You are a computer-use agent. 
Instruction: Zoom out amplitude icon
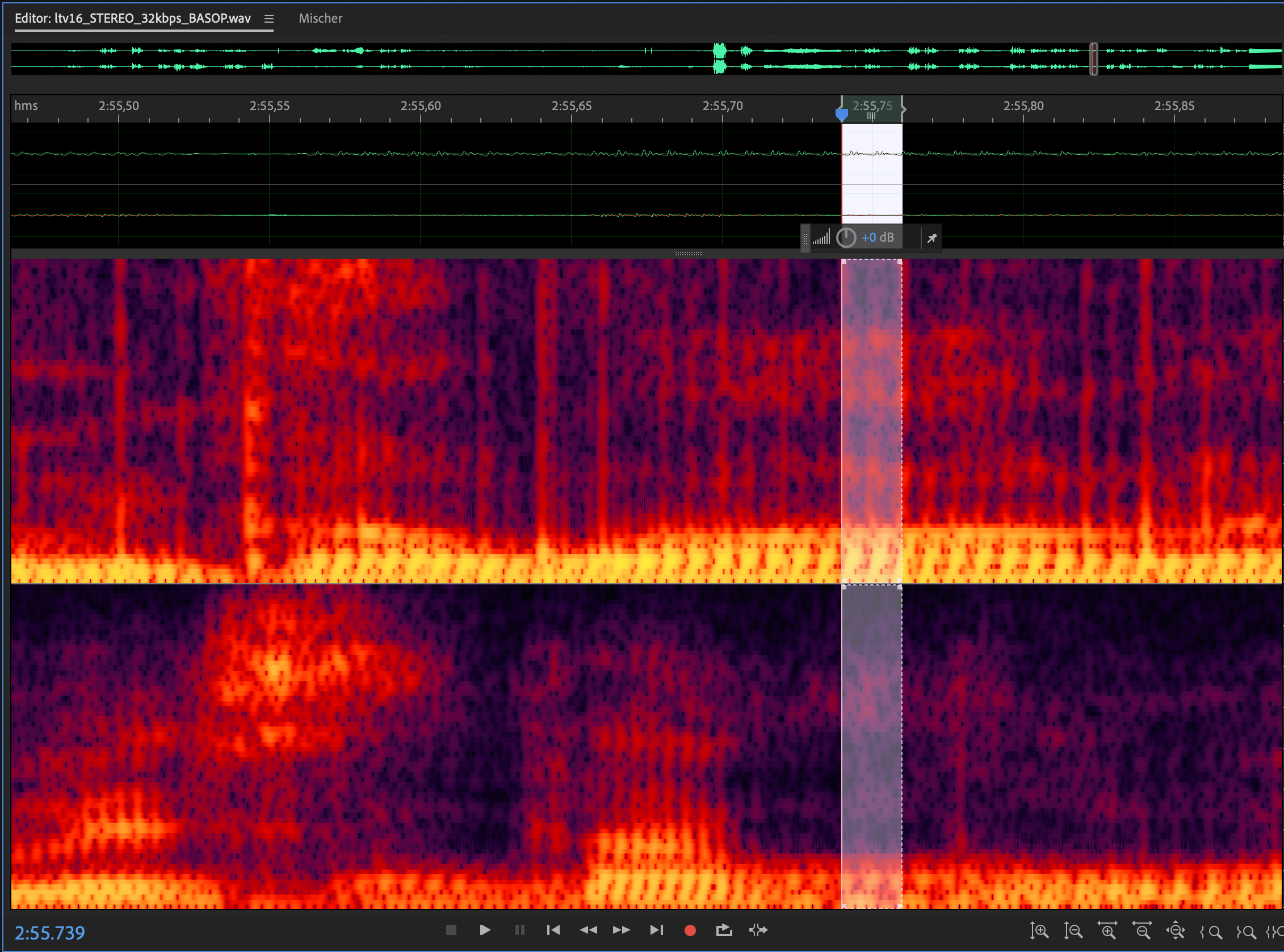pyautogui.click(x=1073, y=930)
